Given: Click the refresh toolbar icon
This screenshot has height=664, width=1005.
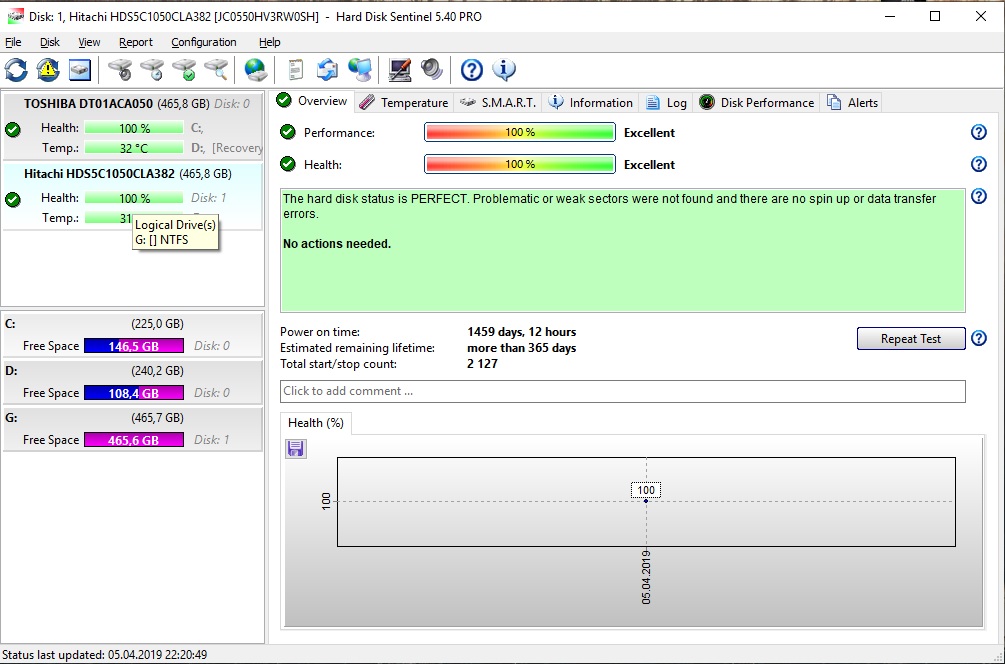Looking at the screenshot, I should click(x=17, y=70).
